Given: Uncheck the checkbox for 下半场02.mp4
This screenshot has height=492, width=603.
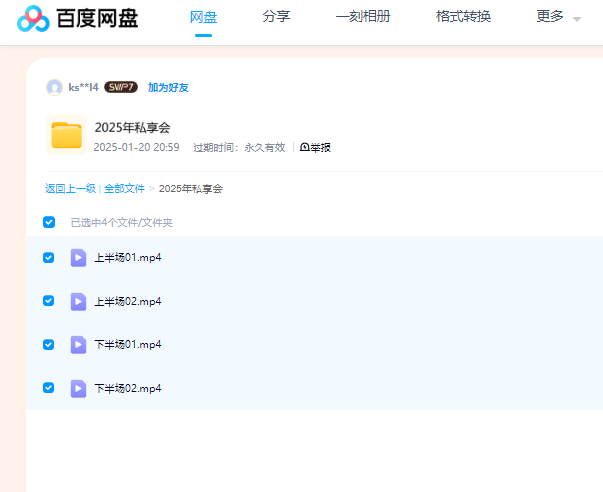Looking at the screenshot, I should click(x=48, y=387).
